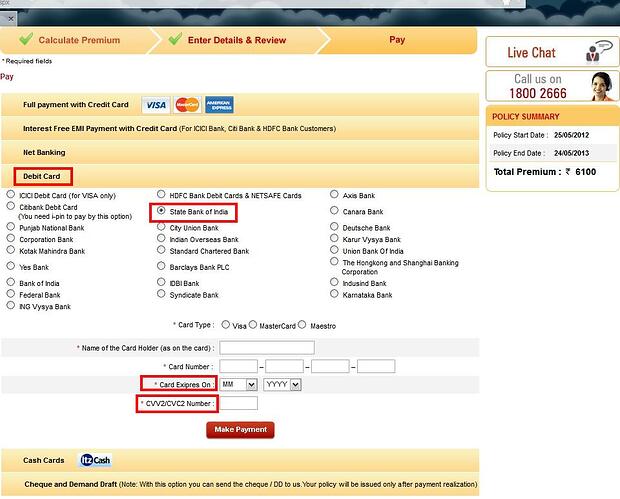Screen dimensions: 620x499
Task: Click the Live Chat agent icon
Action: coord(598,52)
